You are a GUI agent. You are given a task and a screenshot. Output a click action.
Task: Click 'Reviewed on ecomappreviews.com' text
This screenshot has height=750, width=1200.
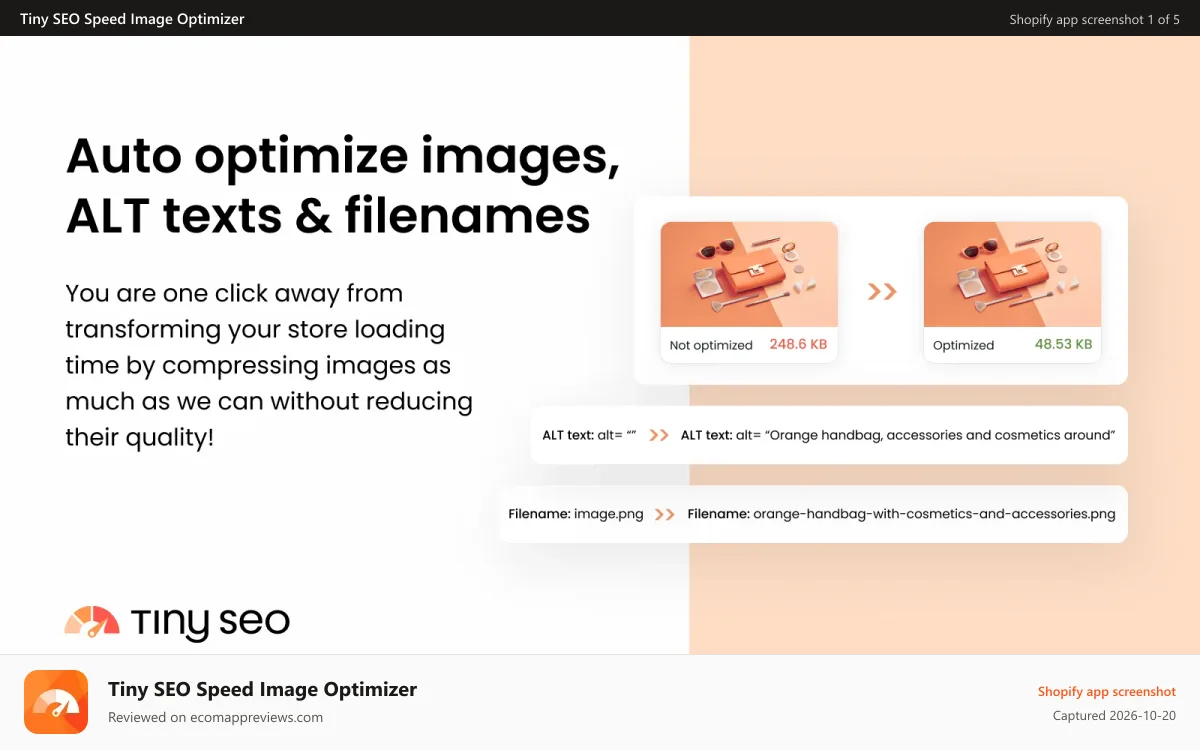215,717
